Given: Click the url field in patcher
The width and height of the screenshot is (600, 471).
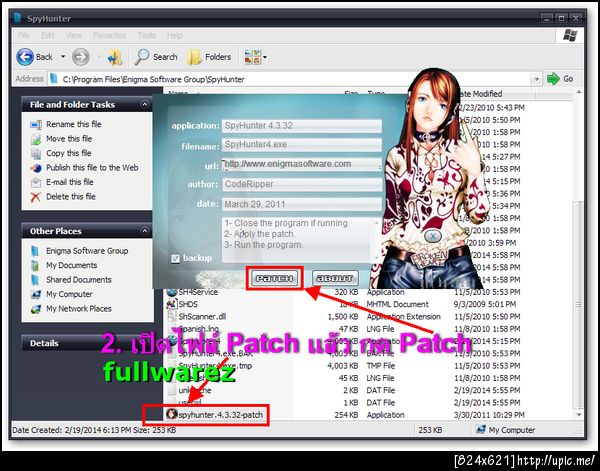Looking at the screenshot, I should (302, 165).
